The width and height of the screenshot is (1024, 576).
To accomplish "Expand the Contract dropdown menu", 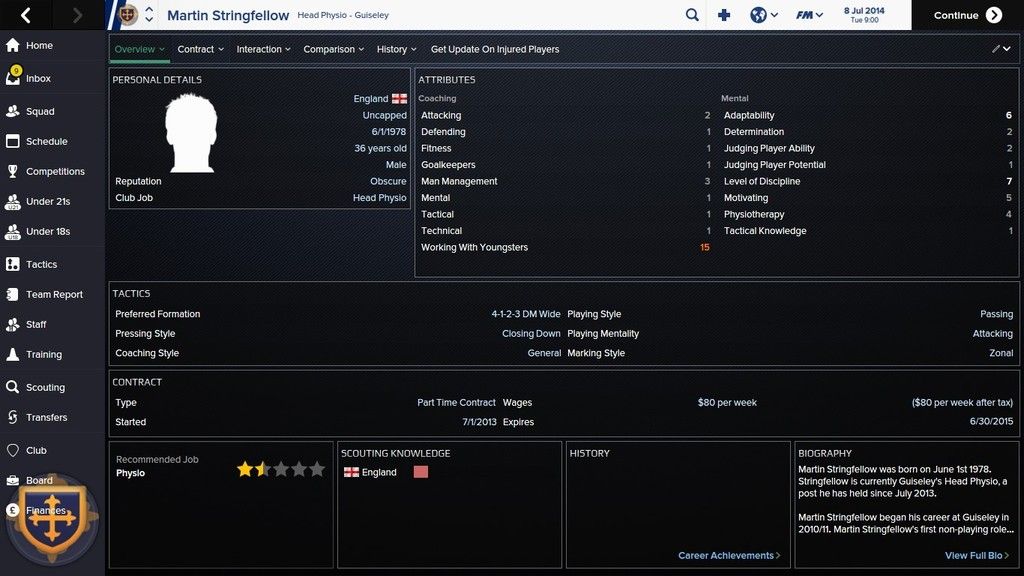I will pyautogui.click(x=200, y=49).
